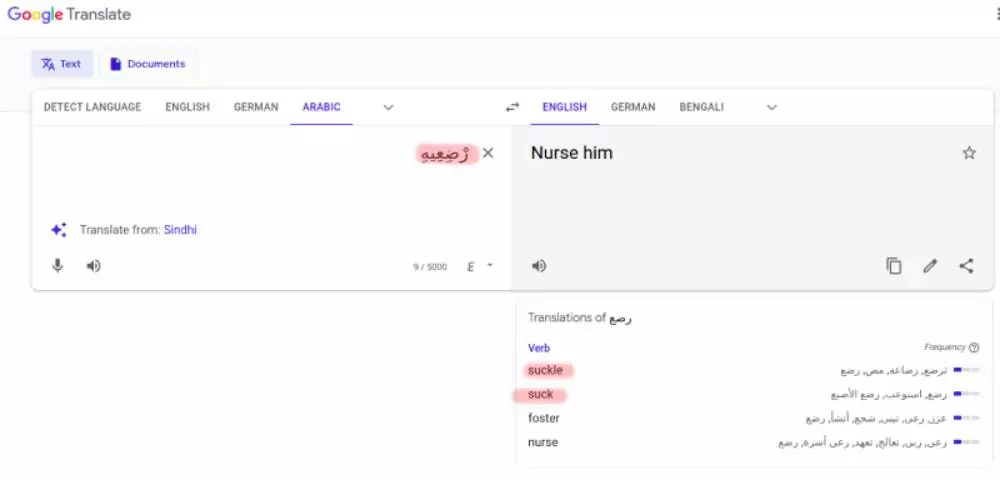1000x480 pixels.
Task: Share translation using the share icon
Action: tap(966, 266)
